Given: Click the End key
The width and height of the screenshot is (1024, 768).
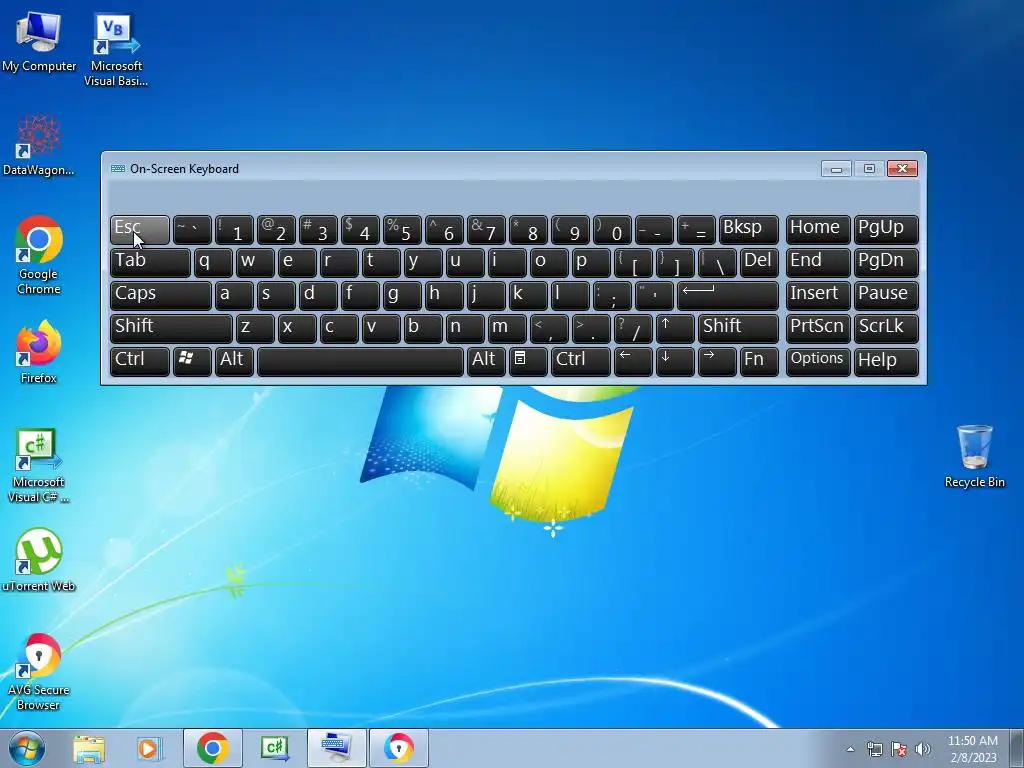Looking at the screenshot, I should pyautogui.click(x=818, y=263).
